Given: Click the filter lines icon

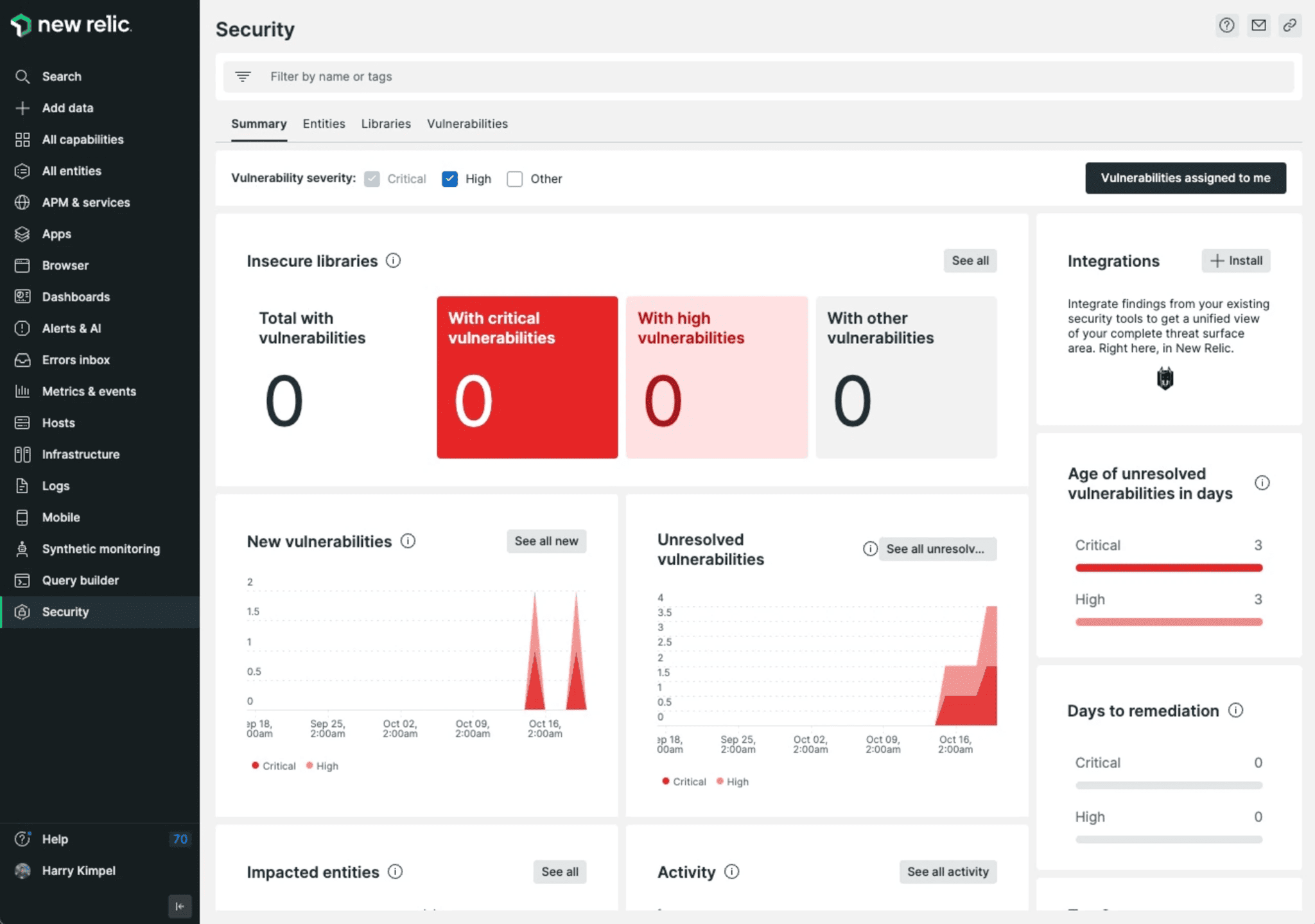Looking at the screenshot, I should click(x=243, y=76).
